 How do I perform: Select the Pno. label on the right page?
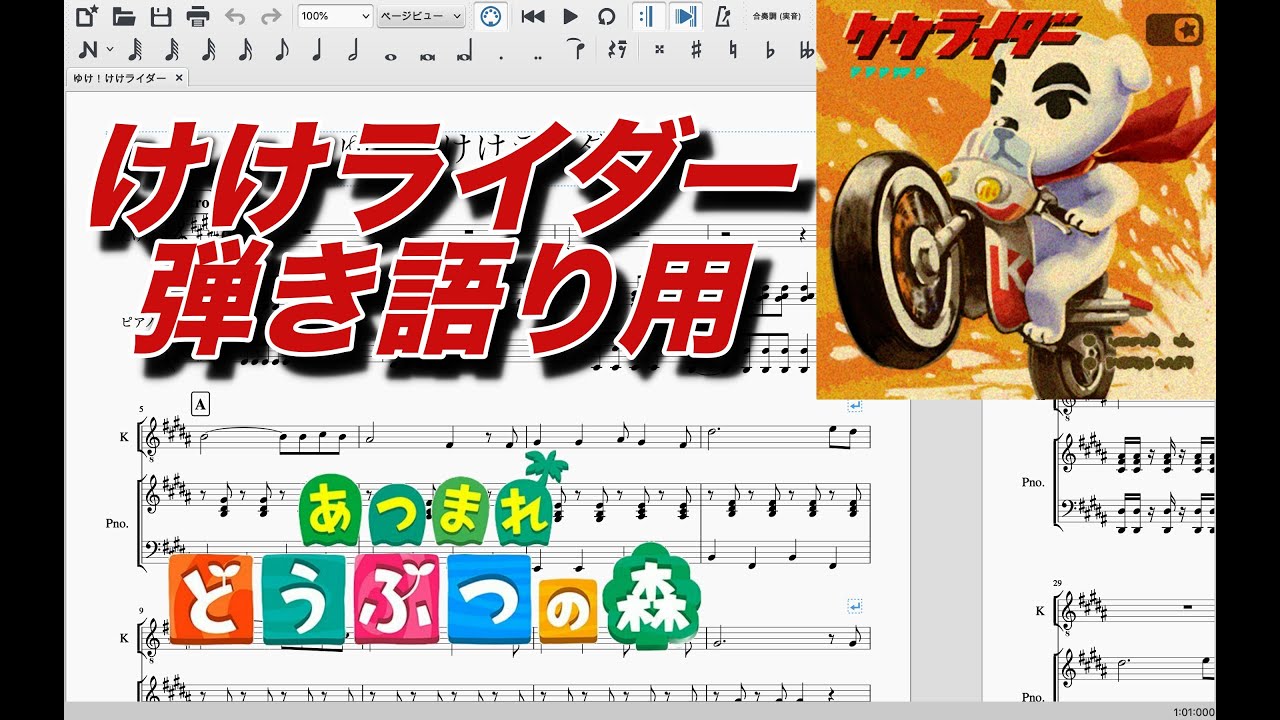tap(1033, 482)
